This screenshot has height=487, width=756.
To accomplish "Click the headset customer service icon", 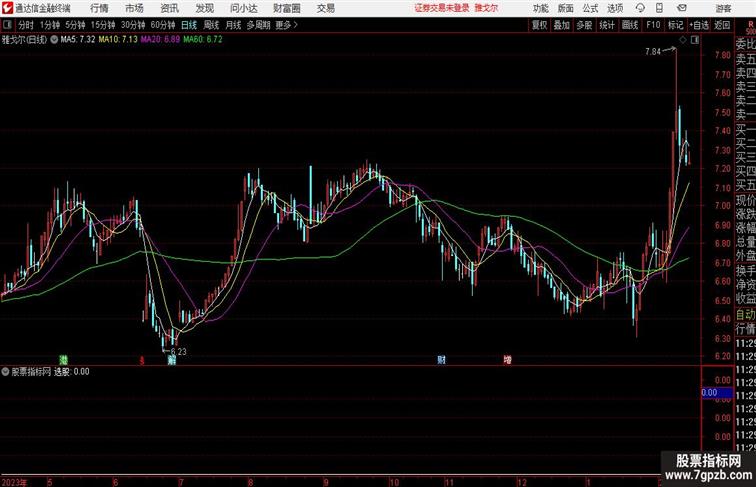I will coord(640,8).
